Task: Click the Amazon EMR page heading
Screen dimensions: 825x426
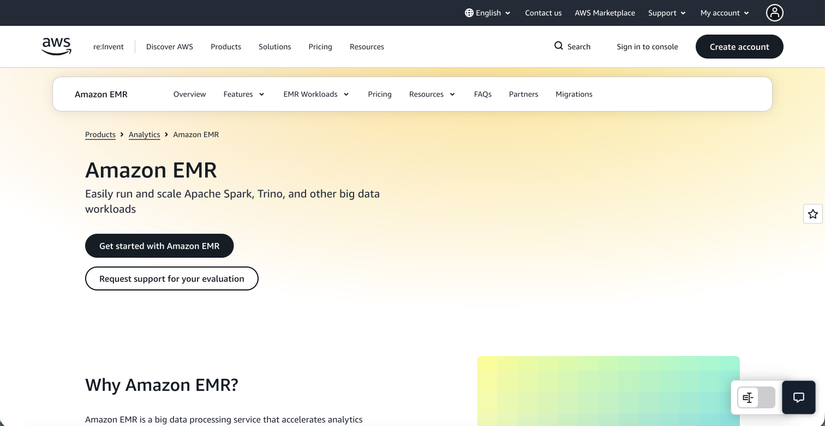Action: pyautogui.click(x=151, y=170)
